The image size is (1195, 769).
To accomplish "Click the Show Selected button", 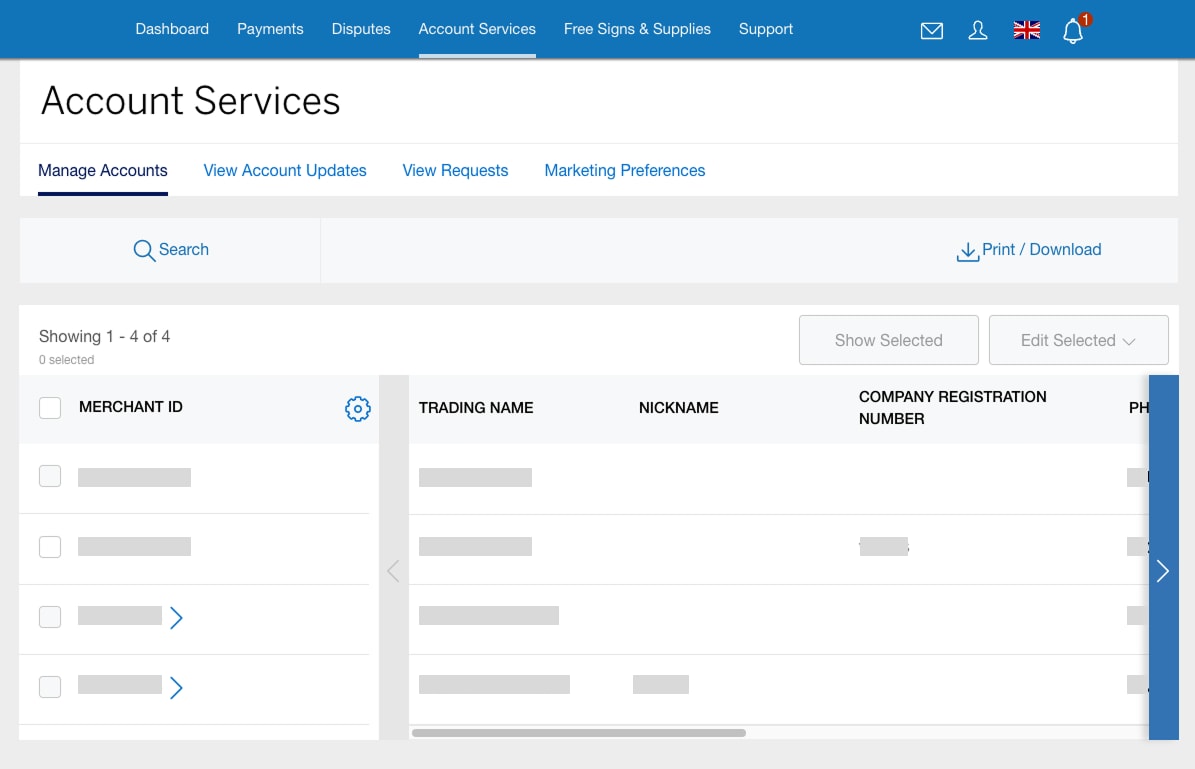I will (889, 340).
